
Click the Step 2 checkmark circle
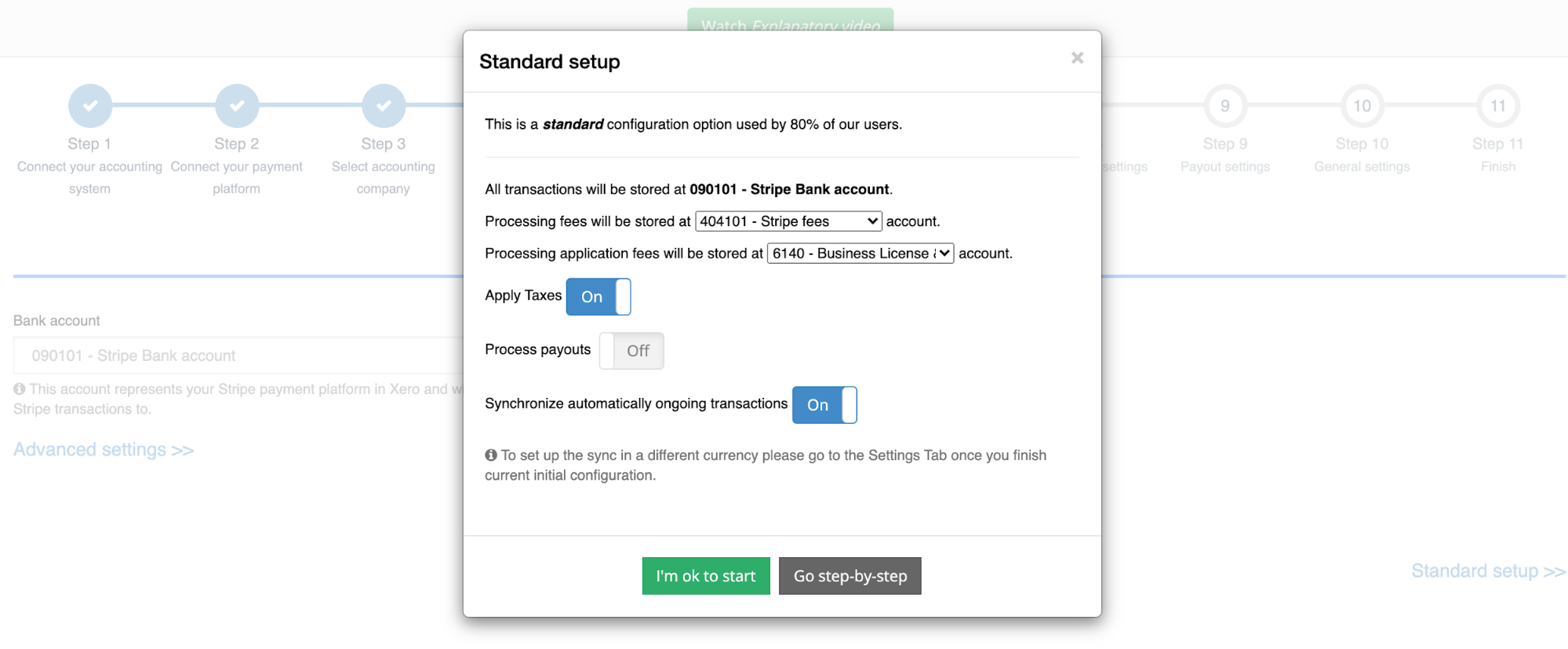(x=237, y=105)
